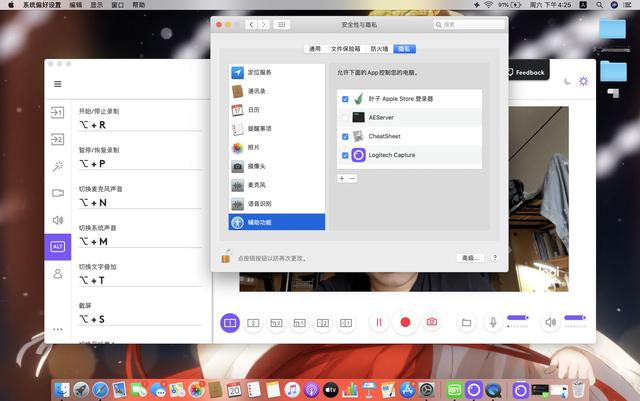Image resolution: width=640 pixels, height=401 pixels.
Task: Go back in System Preferences
Action: [x=251, y=25]
